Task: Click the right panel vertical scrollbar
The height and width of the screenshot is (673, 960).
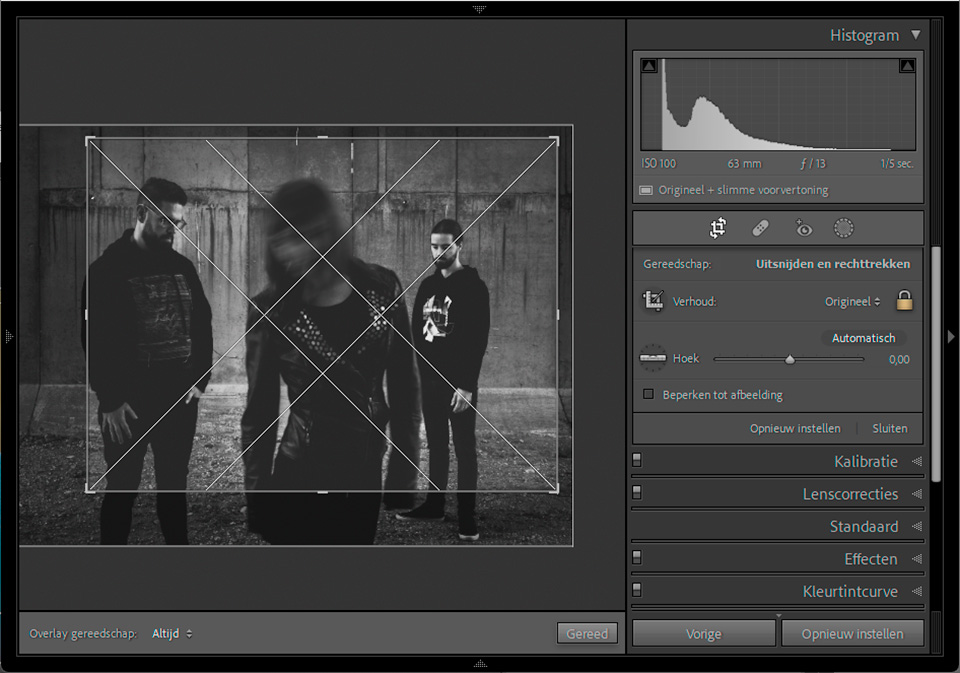Action: point(936,363)
